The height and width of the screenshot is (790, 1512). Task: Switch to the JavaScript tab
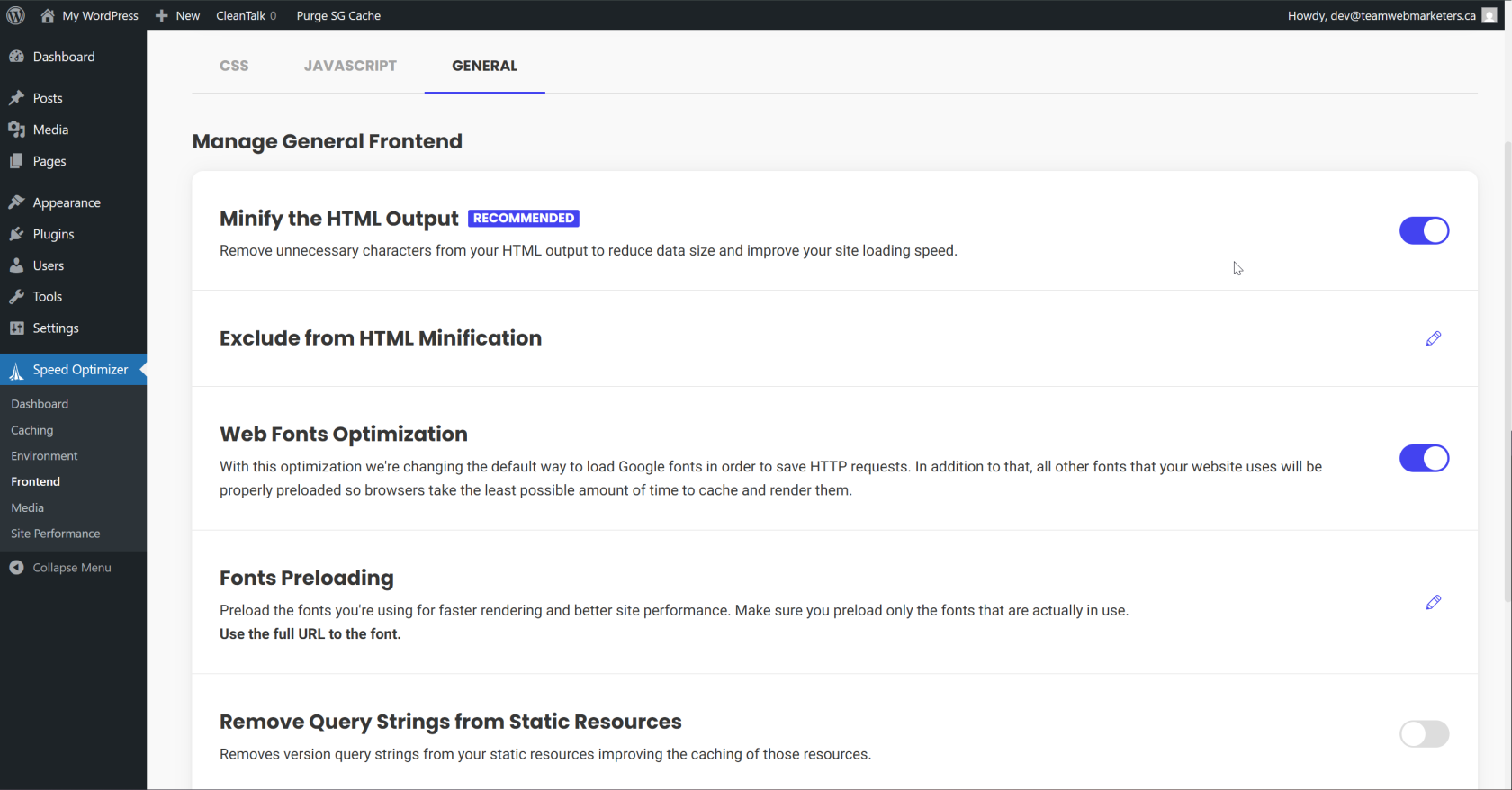tap(350, 66)
